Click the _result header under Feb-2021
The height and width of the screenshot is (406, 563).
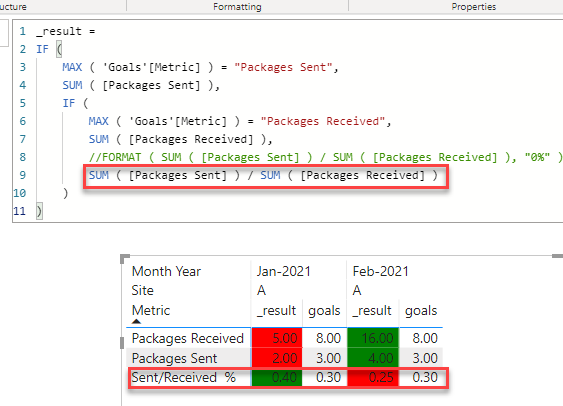click(372, 311)
